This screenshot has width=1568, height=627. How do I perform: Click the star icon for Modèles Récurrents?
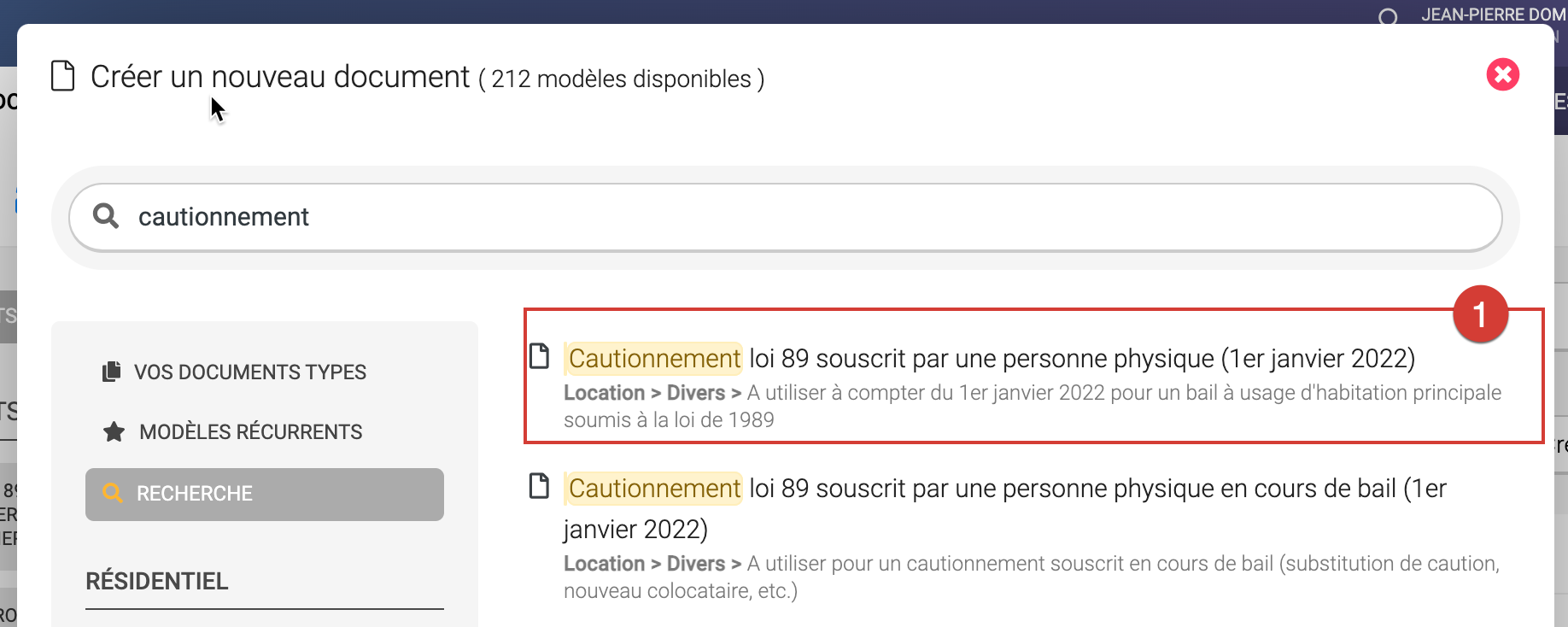pos(114,431)
